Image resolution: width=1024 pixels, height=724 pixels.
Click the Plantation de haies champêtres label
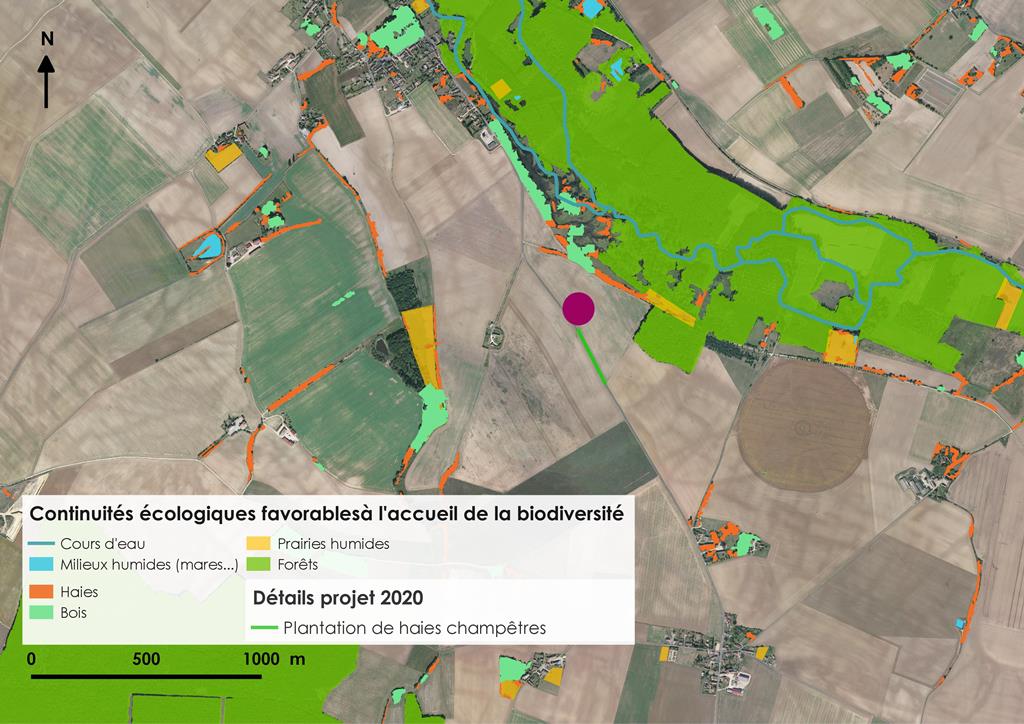pyautogui.click(x=416, y=629)
